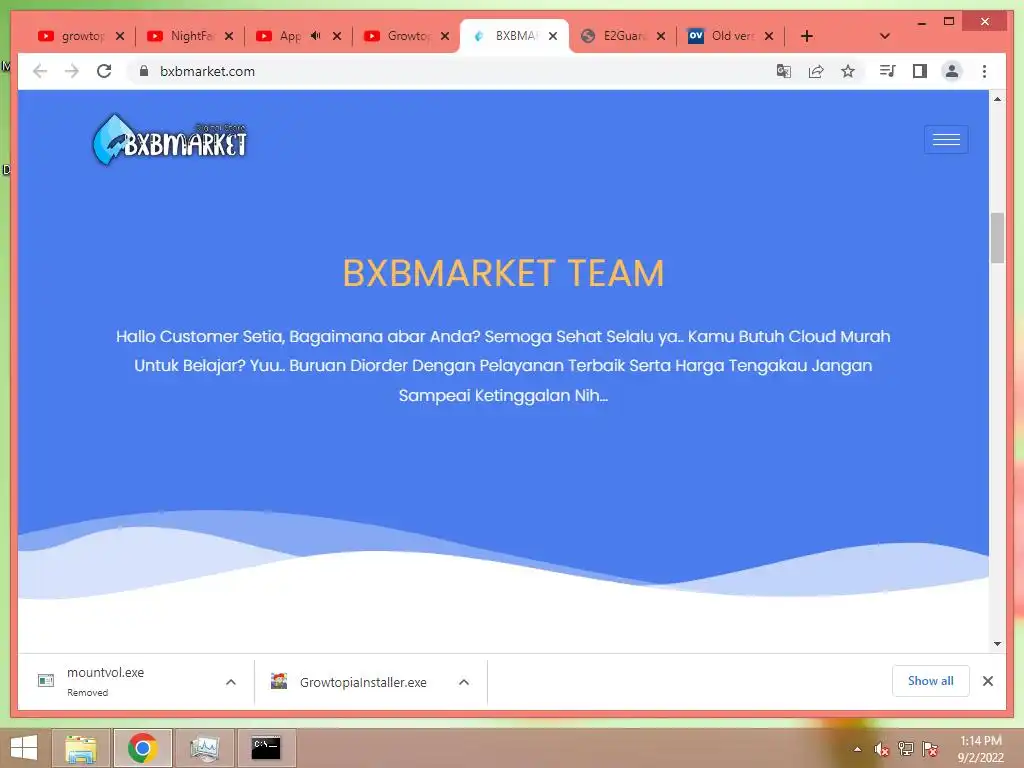Close the downloads bar
The image size is (1024, 768).
(x=988, y=681)
